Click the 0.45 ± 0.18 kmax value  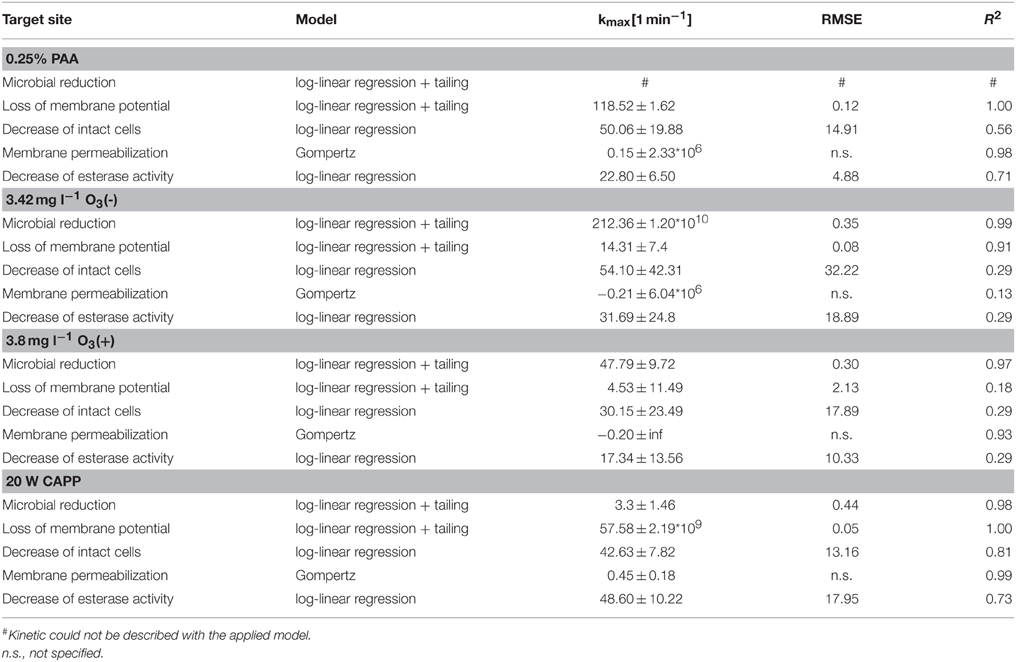(641, 575)
